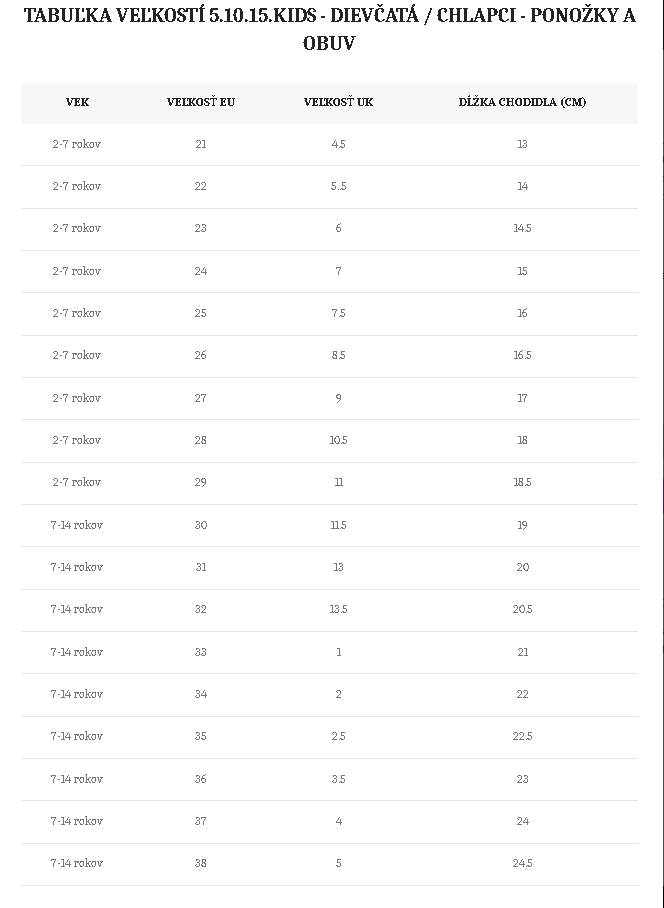Click UK size 5.5 cell

click(338, 186)
